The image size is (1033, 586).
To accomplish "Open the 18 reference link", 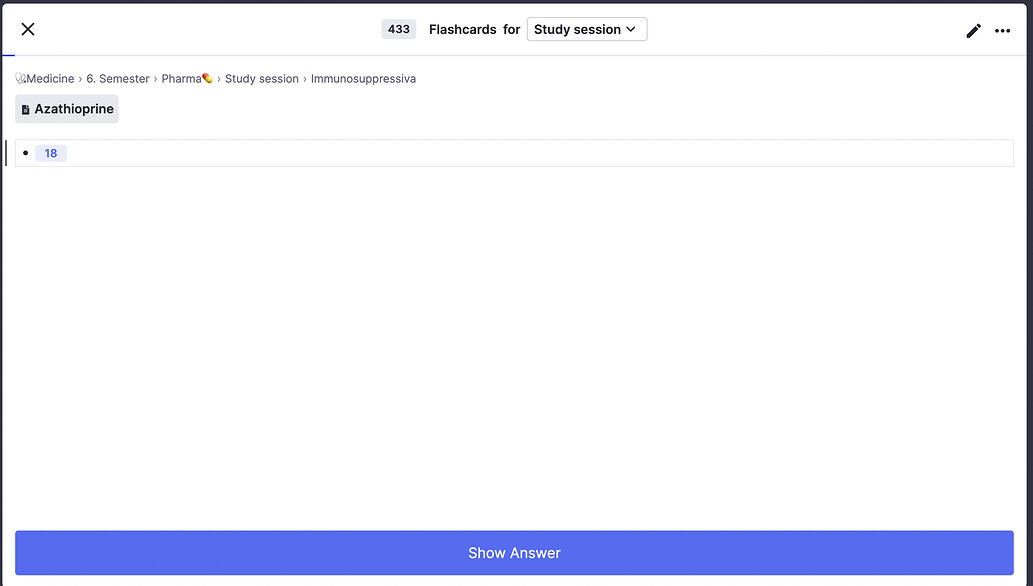I will 50,153.
